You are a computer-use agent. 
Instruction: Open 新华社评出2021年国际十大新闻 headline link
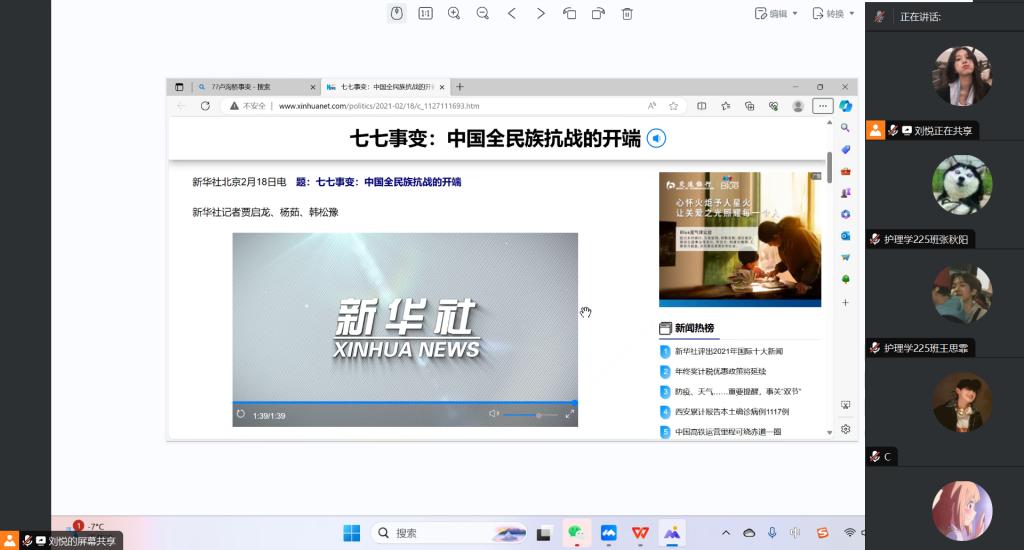coord(729,351)
